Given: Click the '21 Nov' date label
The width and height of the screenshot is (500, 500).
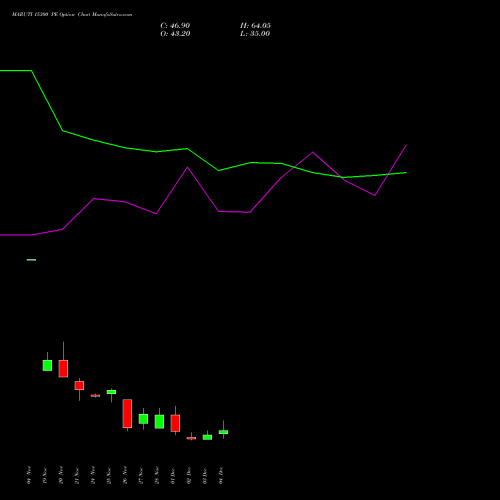Looking at the screenshot, I should tap(77, 476).
